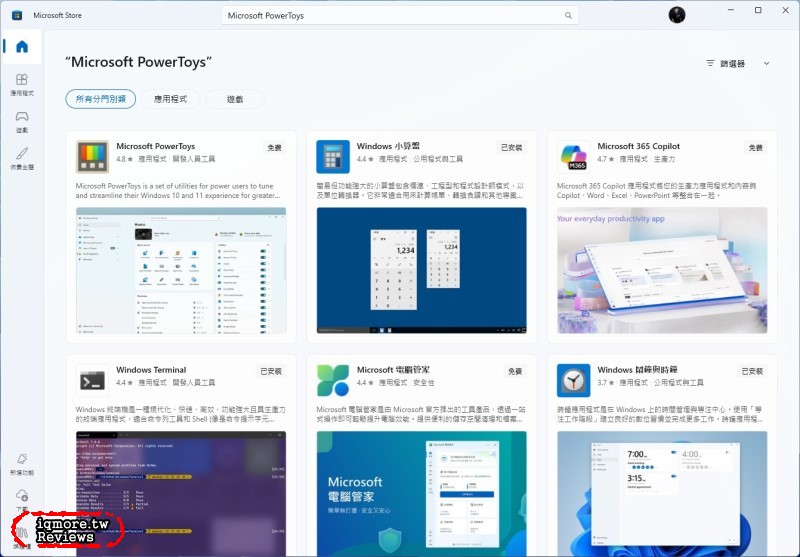
Task: Open What's New bell icon in sidebar
Action: (x=22, y=464)
